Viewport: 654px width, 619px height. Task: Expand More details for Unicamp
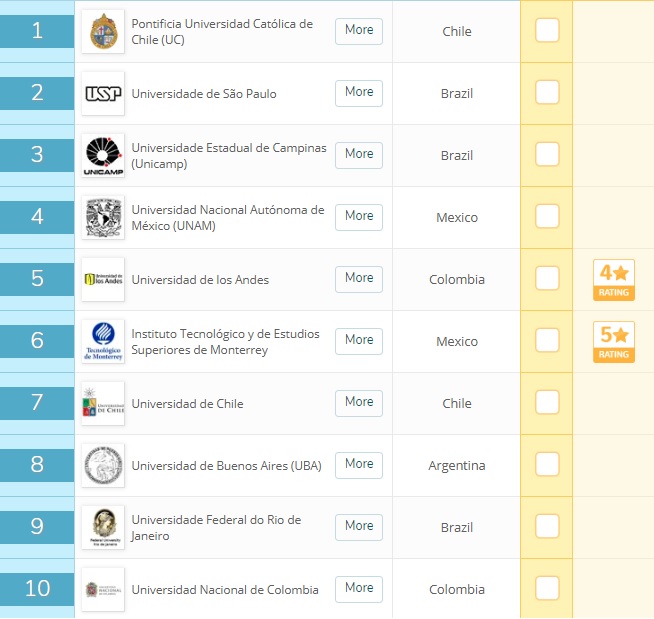pyautogui.click(x=359, y=154)
